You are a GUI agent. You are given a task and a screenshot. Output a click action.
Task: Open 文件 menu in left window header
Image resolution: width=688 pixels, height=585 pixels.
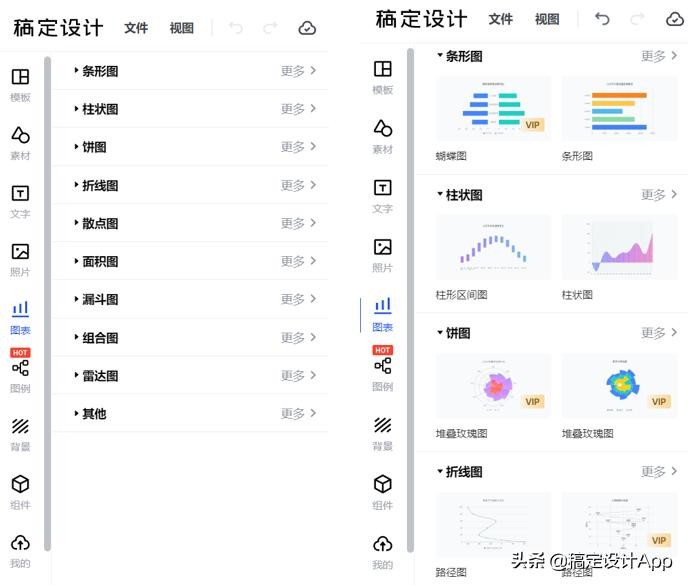(x=136, y=28)
